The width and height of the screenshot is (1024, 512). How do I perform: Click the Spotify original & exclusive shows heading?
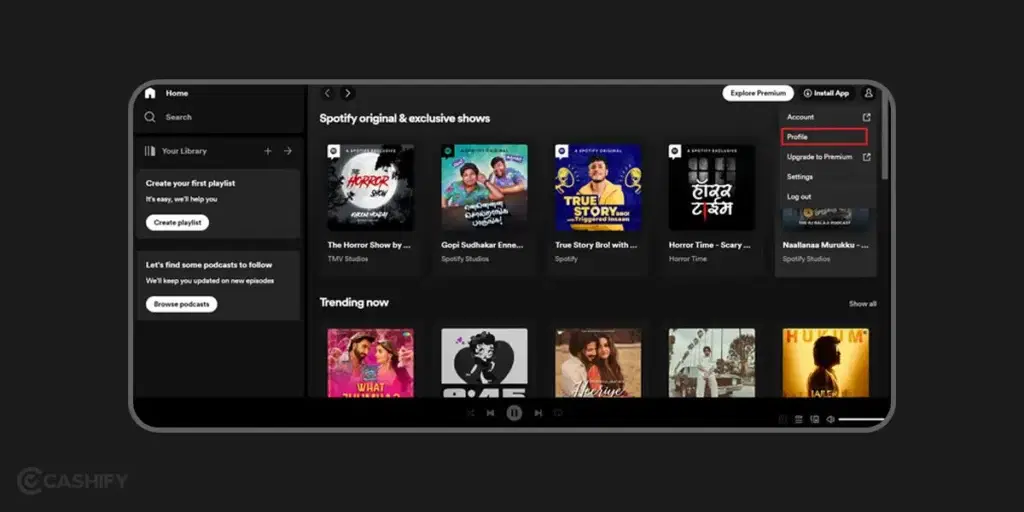click(405, 118)
